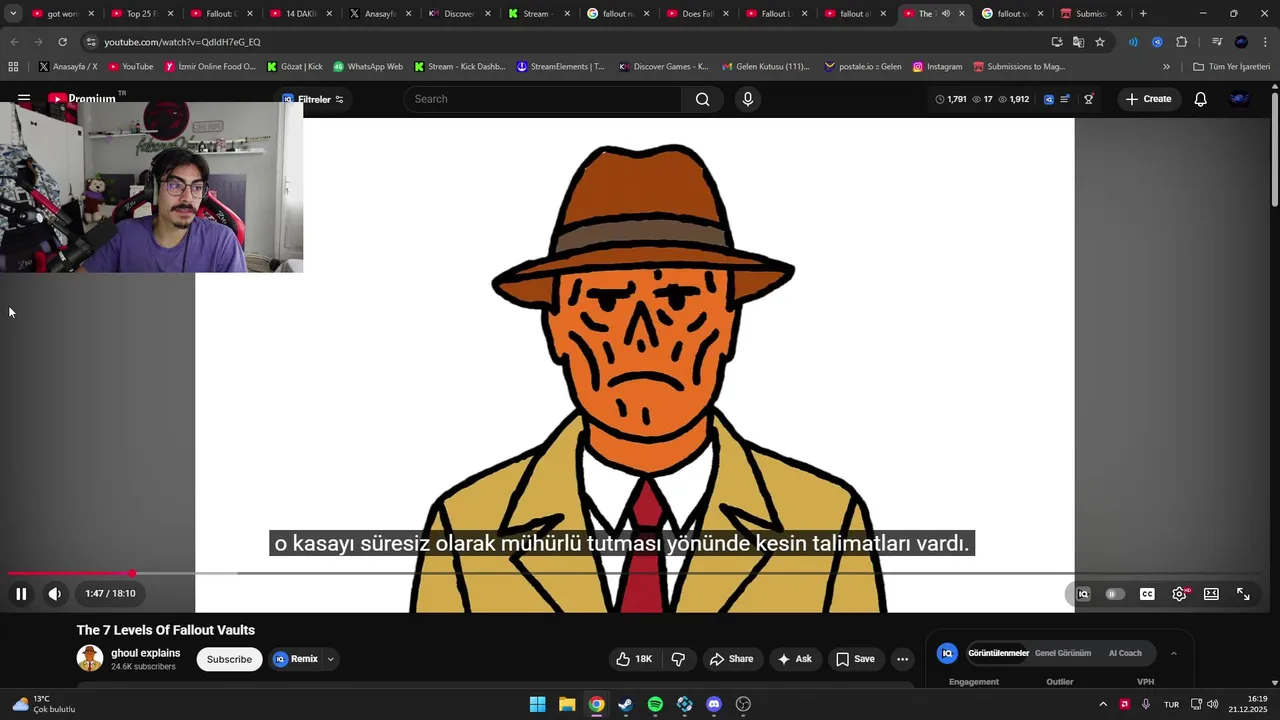The image size is (1280, 720).
Task: Click the YouTube search input field
Action: point(543,99)
